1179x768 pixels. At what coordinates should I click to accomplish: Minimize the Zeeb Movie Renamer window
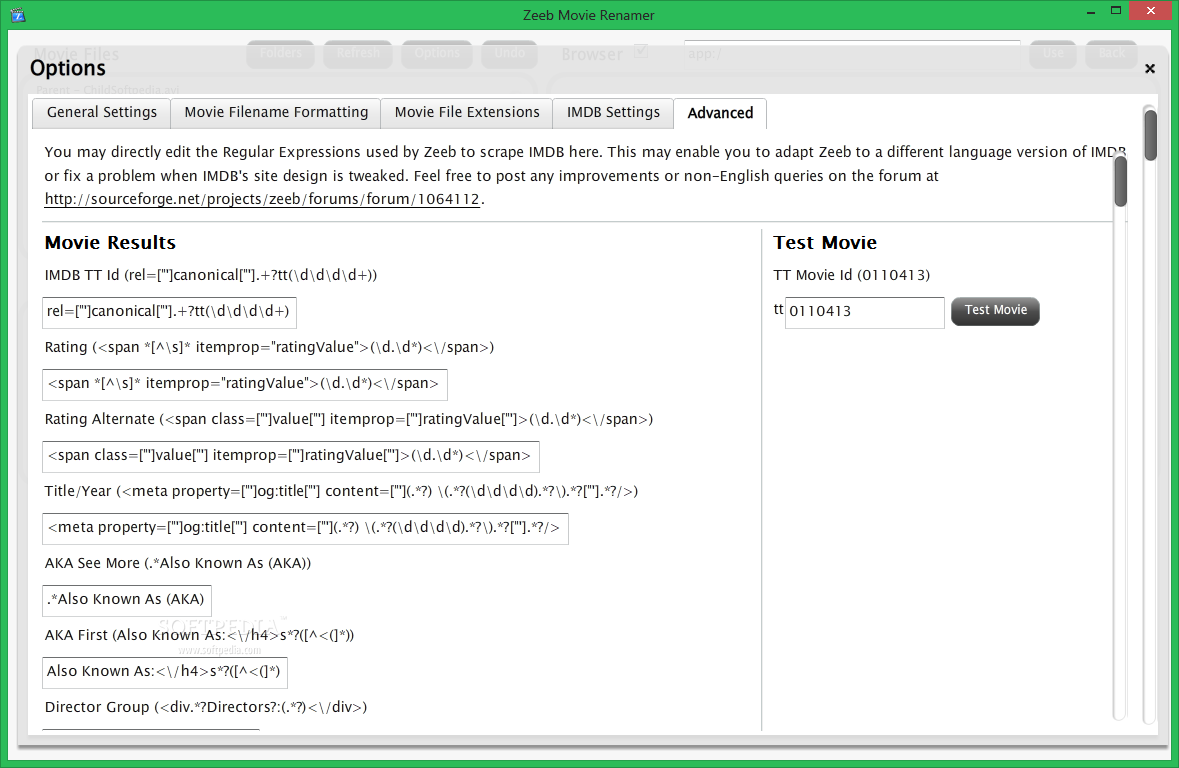(x=1090, y=12)
